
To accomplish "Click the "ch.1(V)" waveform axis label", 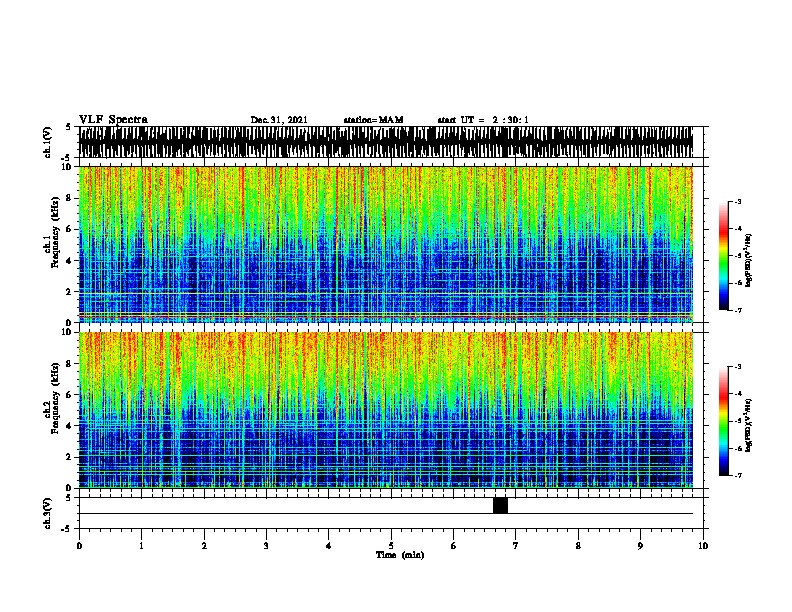I will (x=47, y=142).
